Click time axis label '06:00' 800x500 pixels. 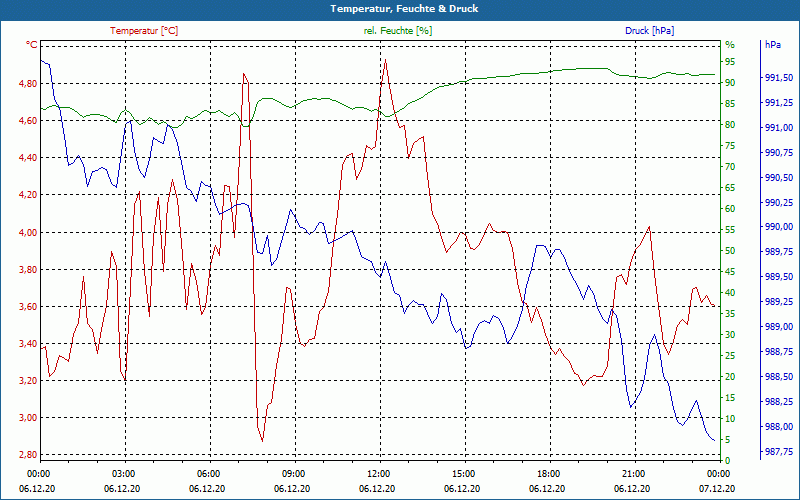208,473
